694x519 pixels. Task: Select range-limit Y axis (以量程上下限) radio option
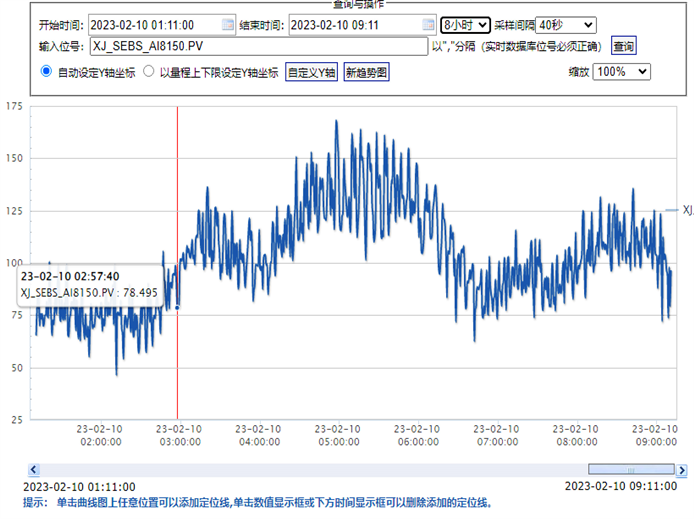[x=149, y=72]
